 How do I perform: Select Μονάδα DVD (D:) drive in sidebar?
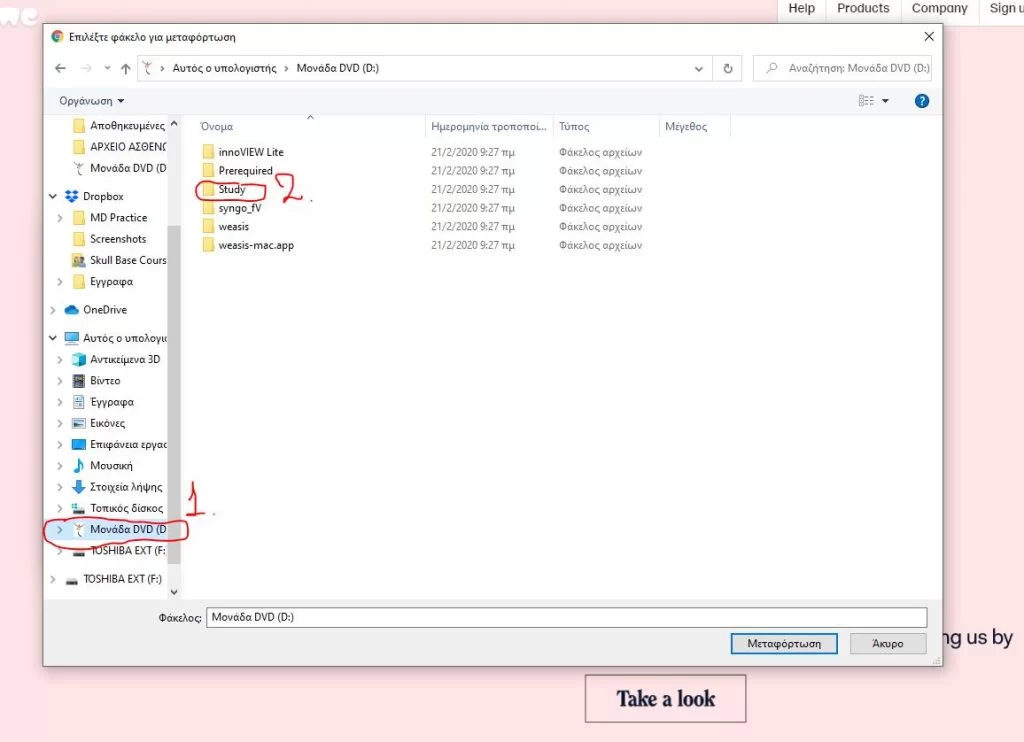(127, 530)
